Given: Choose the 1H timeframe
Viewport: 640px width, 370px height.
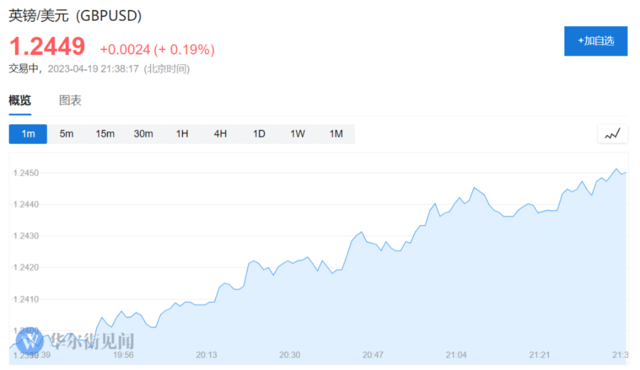Looking at the screenshot, I should tap(182, 134).
